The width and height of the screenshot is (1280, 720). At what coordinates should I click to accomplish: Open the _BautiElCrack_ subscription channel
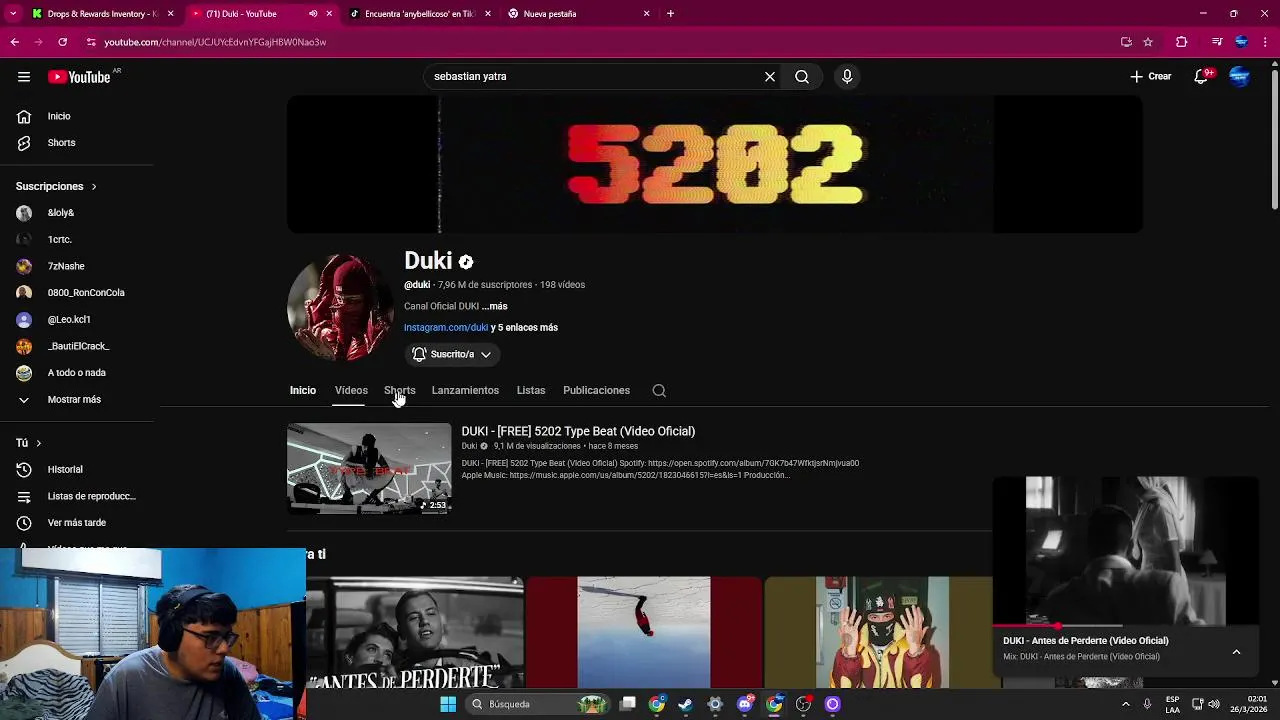click(x=80, y=346)
